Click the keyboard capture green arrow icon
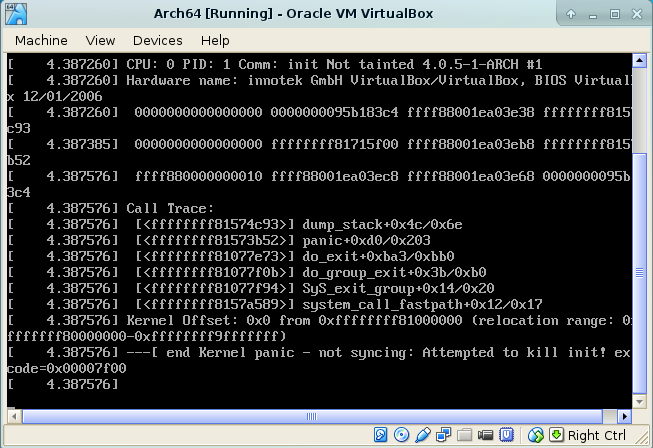 click(x=556, y=435)
